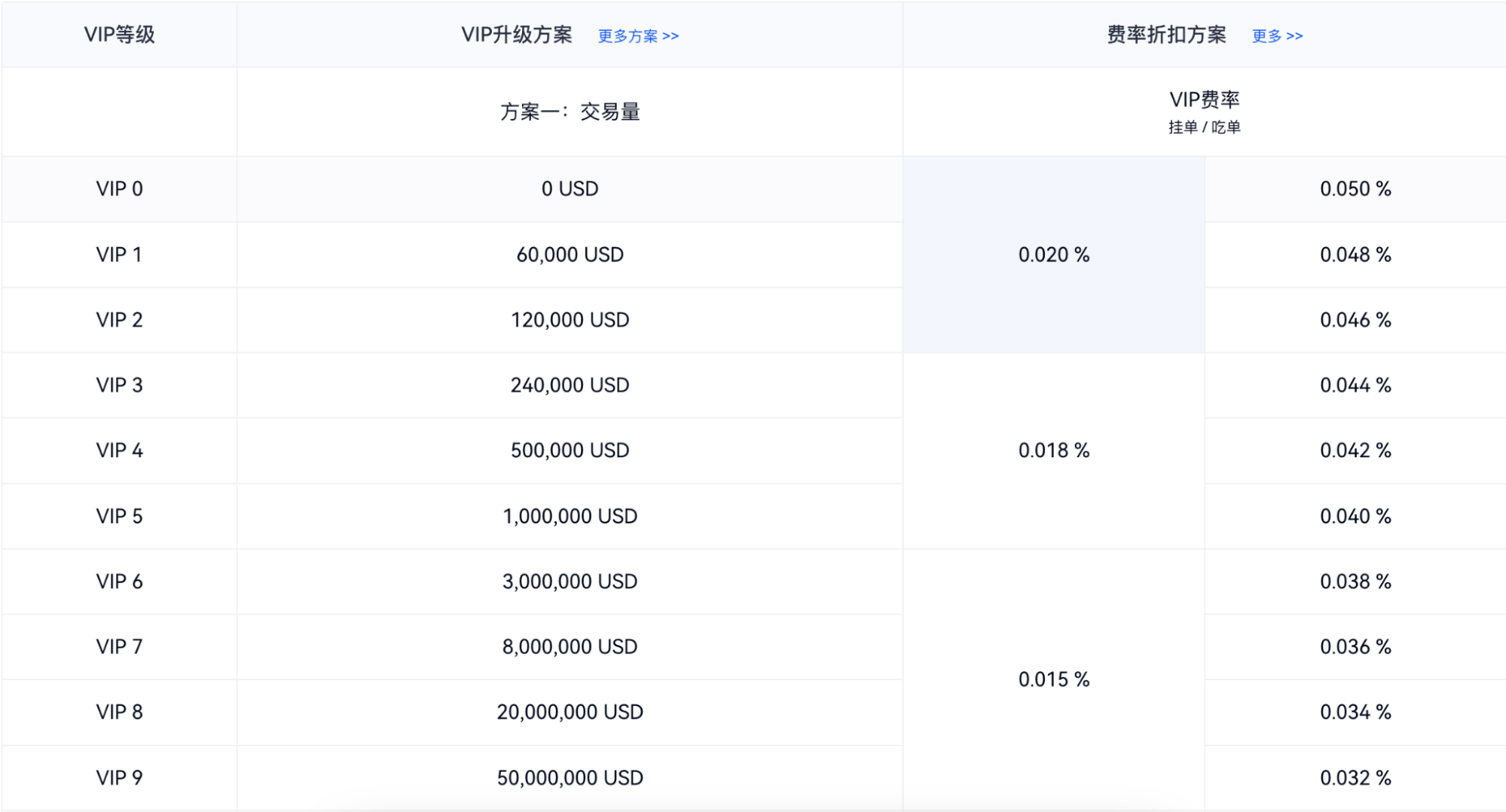
Task: Click the 0.050 % taker fee value
Action: click(1355, 188)
